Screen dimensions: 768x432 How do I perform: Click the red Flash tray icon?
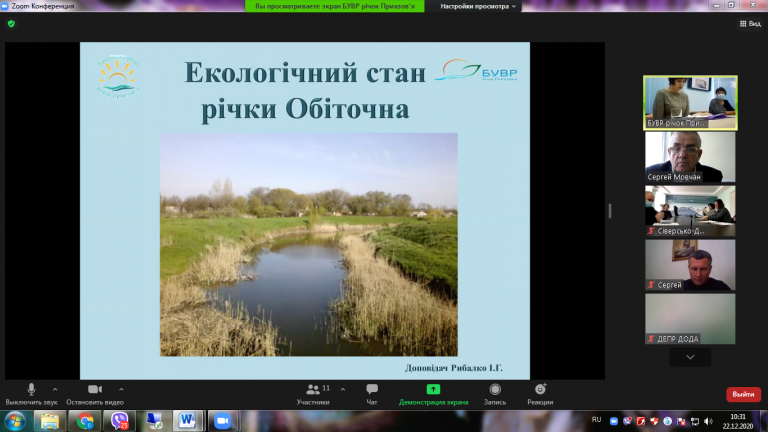pyautogui.click(x=641, y=421)
